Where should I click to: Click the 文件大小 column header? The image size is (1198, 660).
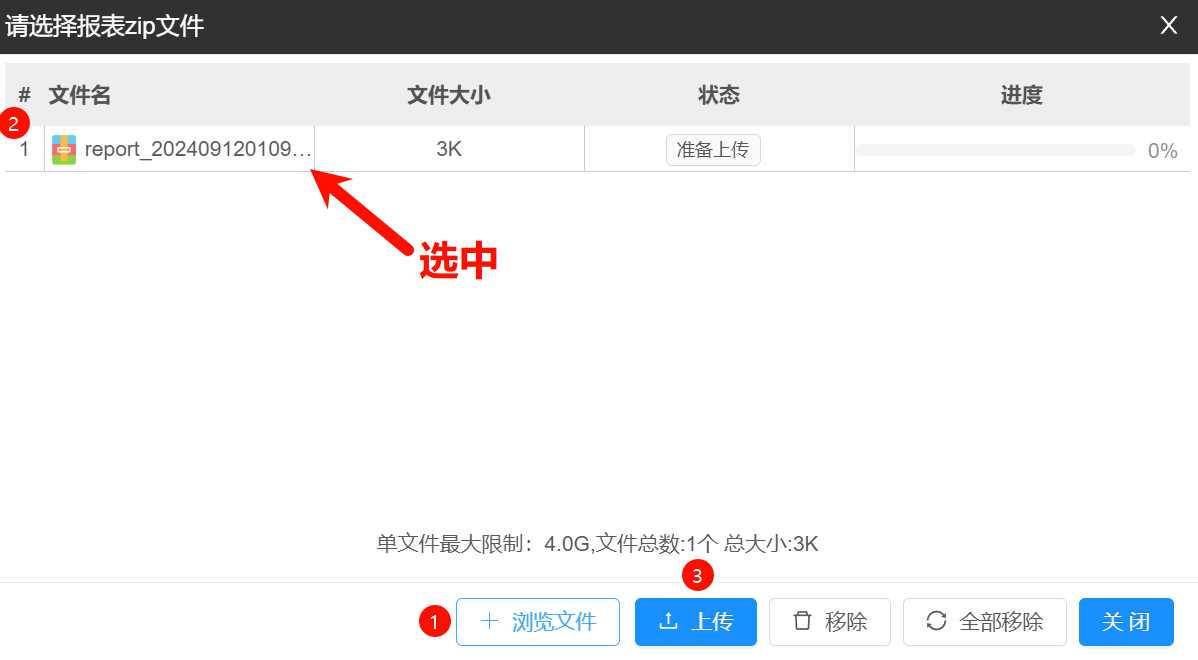pyautogui.click(x=449, y=95)
